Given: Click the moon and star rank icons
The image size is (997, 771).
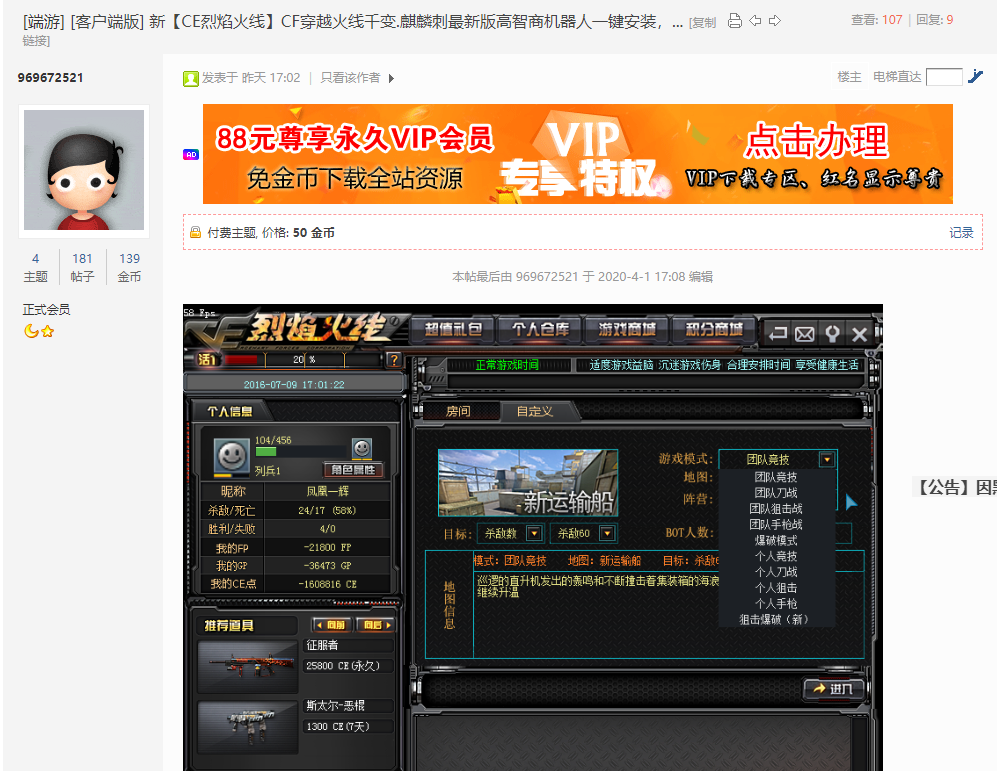Looking at the screenshot, I should [x=39, y=331].
